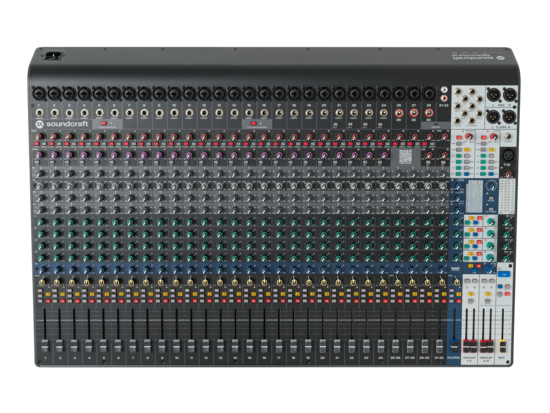Click the blue FX RTN fader
The height and width of the screenshot is (413, 550).
[x=454, y=346]
